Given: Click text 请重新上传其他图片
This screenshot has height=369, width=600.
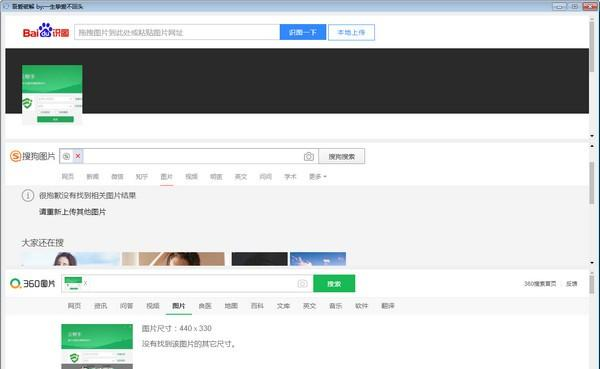Looking at the screenshot, I should point(72,212).
